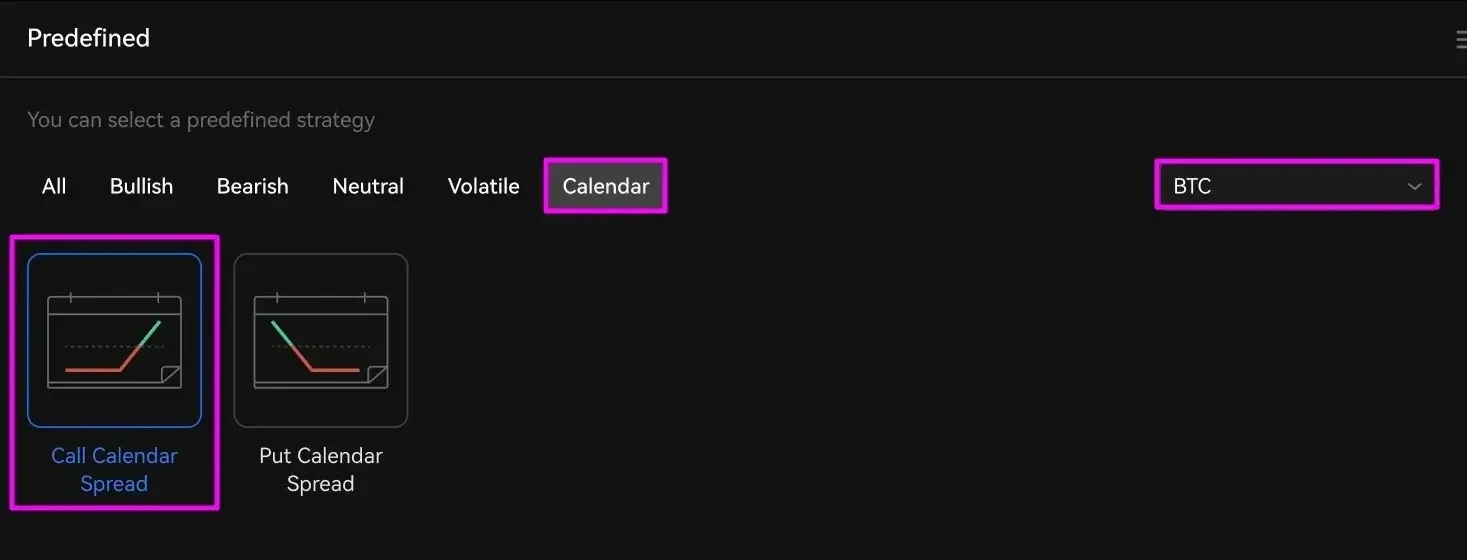
Task: Select the Put Calendar Spread strategy icon
Action: (321, 340)
